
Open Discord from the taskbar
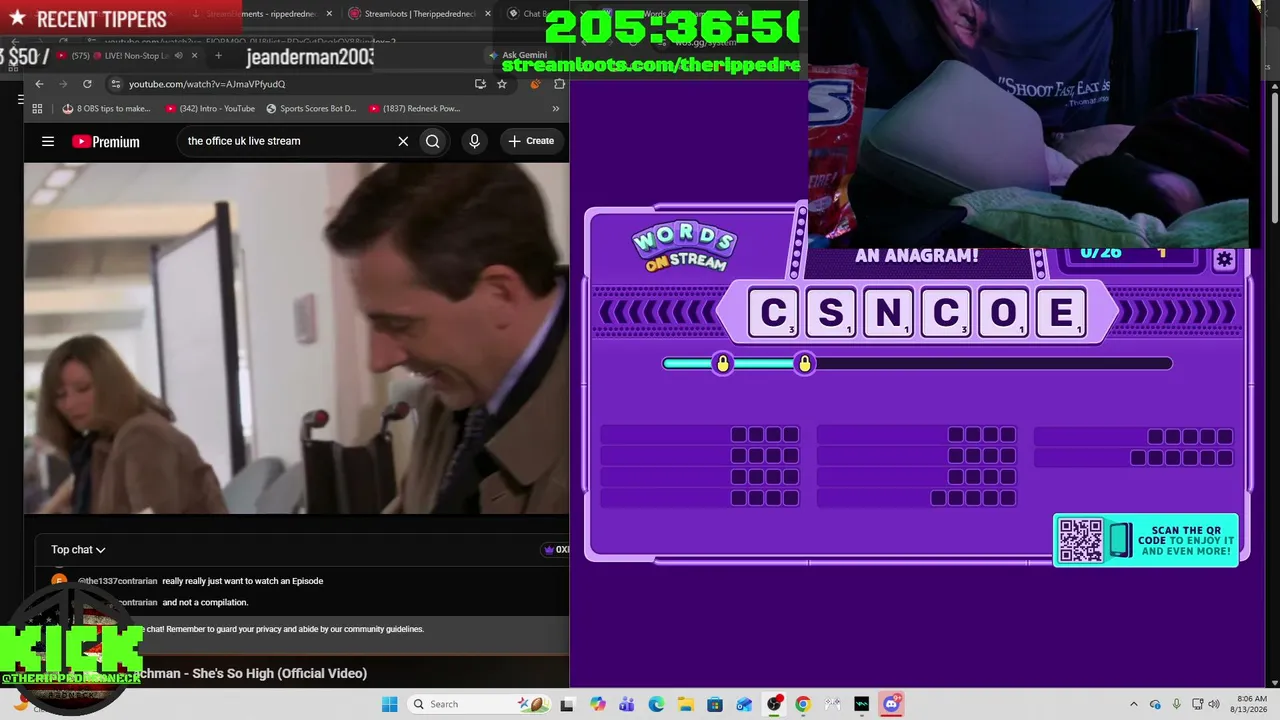(891, 704)
